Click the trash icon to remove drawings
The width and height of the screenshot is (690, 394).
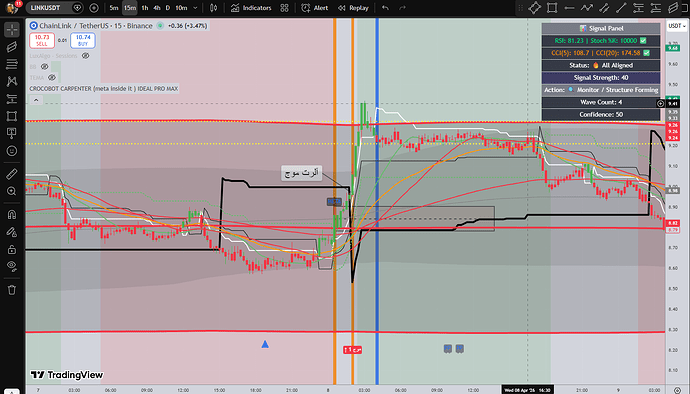coord(12,290)
